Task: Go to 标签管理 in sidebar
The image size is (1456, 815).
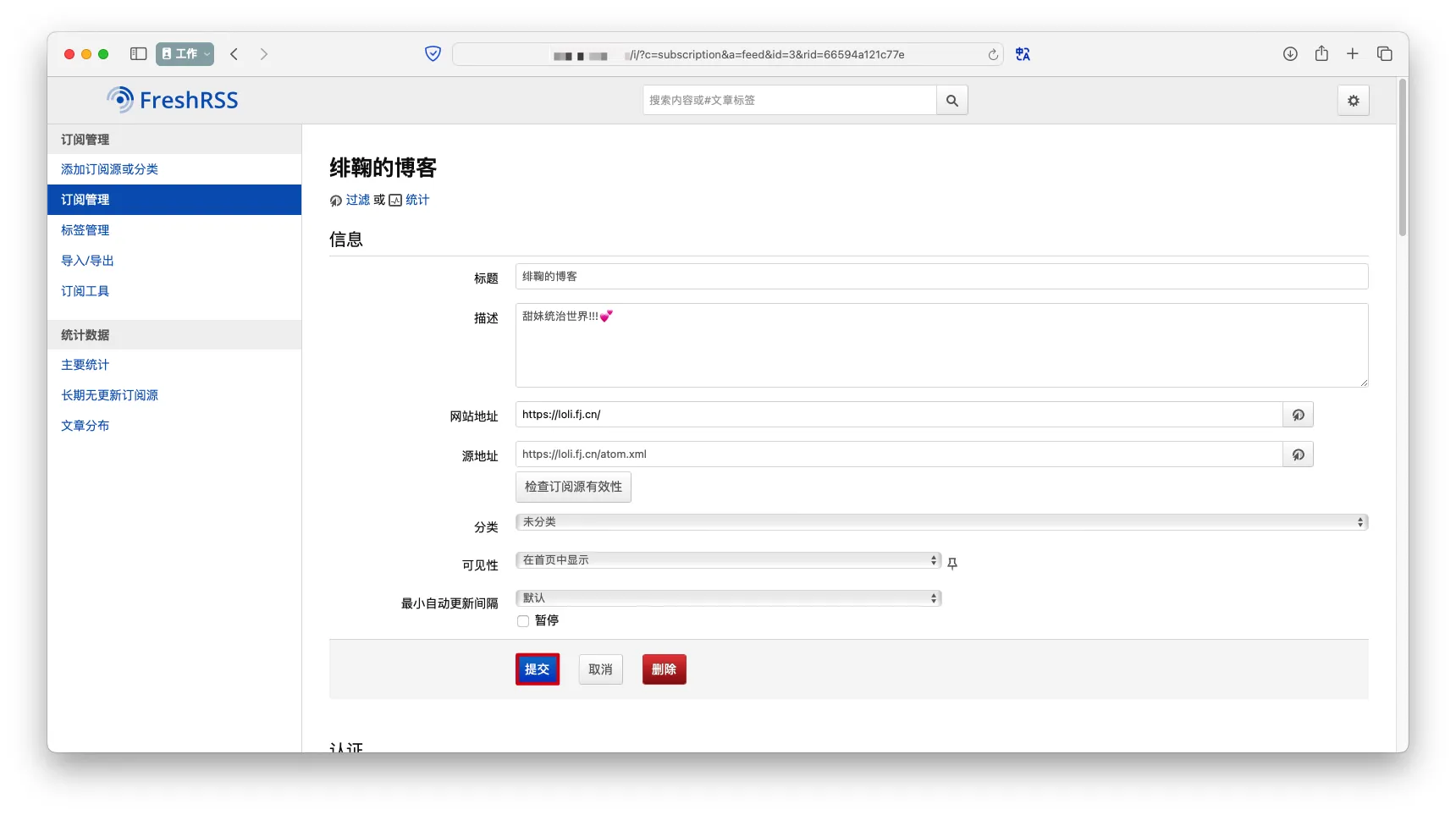Action: pos(85,230)
